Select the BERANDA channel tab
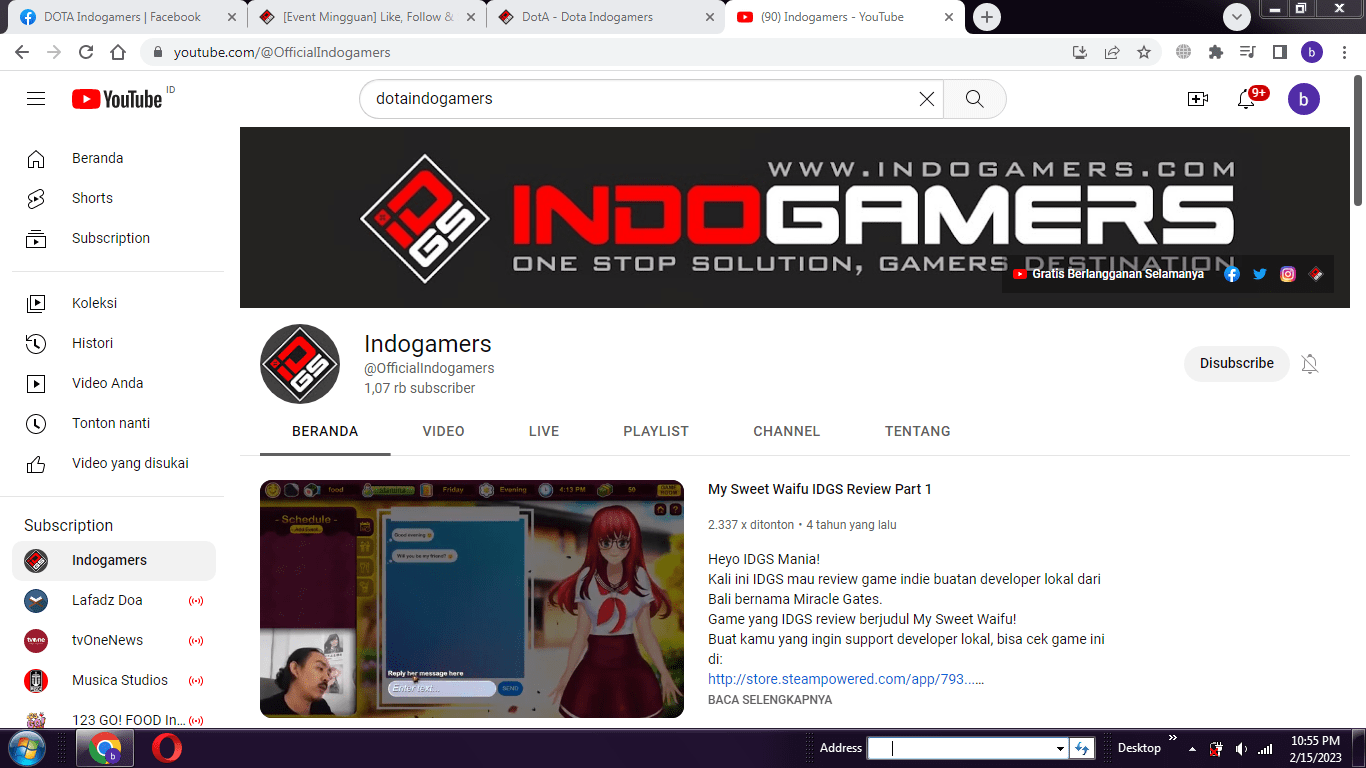1366x768 pixels. click(x=325, y=431)
